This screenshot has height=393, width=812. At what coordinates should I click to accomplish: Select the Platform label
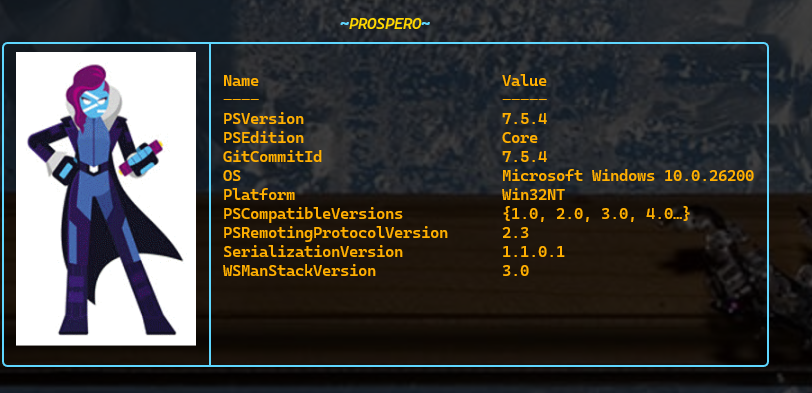click(259, 195)
